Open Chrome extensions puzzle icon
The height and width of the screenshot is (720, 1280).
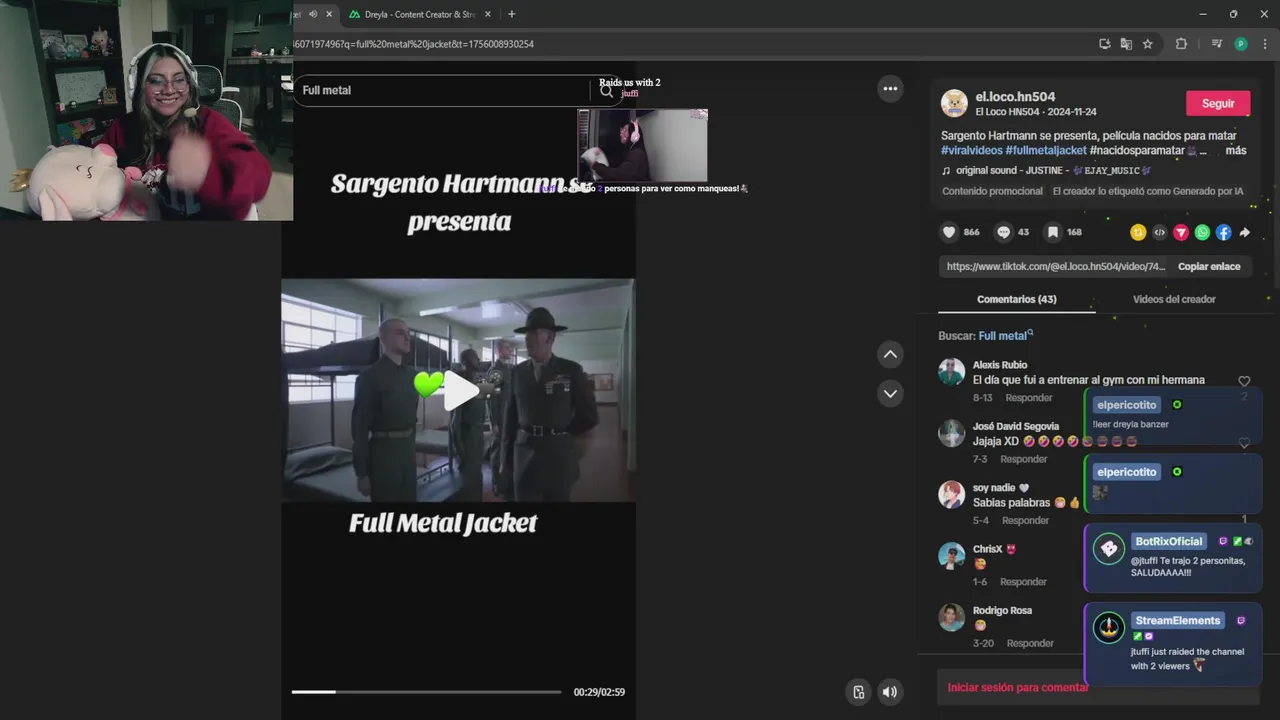[1181, 44]
